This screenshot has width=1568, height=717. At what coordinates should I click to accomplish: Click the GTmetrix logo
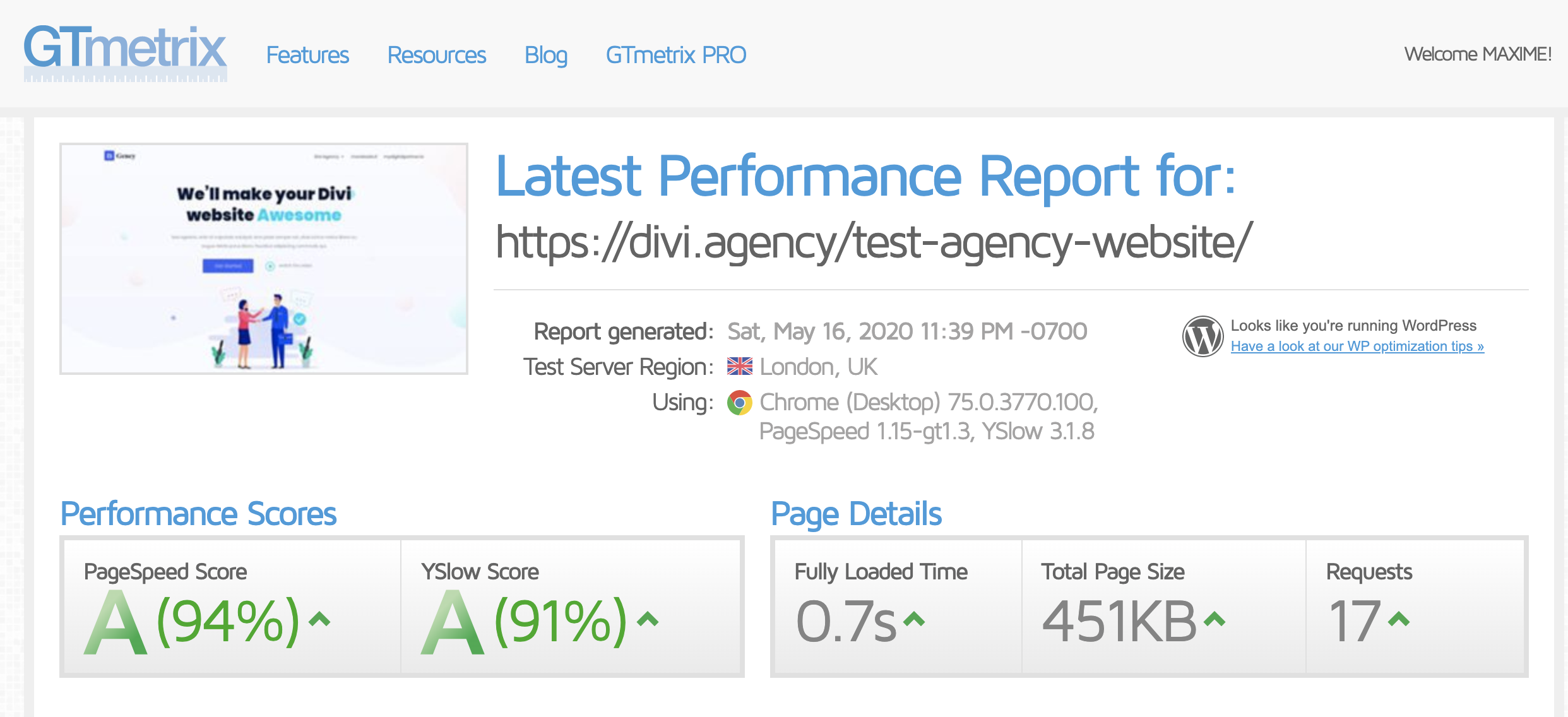tap(125, 53)
